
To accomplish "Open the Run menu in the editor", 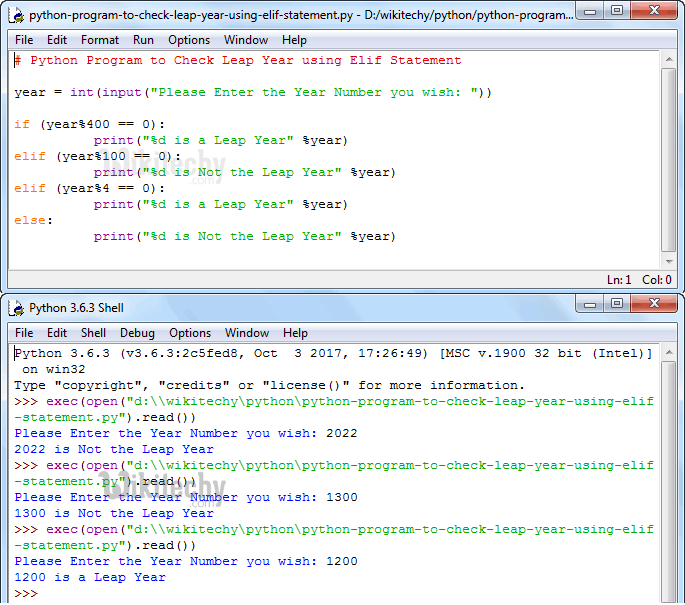I will tap(144, 40).
